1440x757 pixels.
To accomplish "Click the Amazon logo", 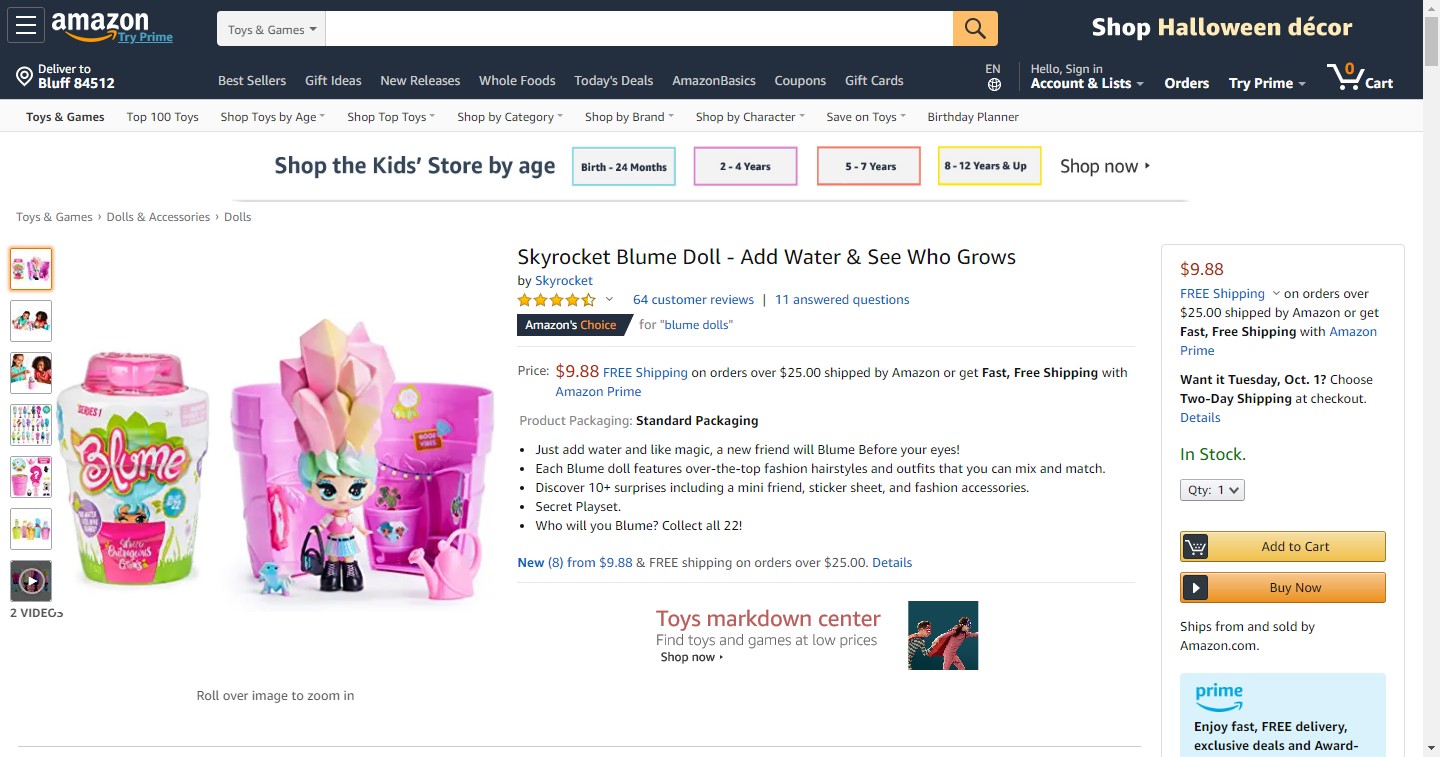I will click(100, 24).
